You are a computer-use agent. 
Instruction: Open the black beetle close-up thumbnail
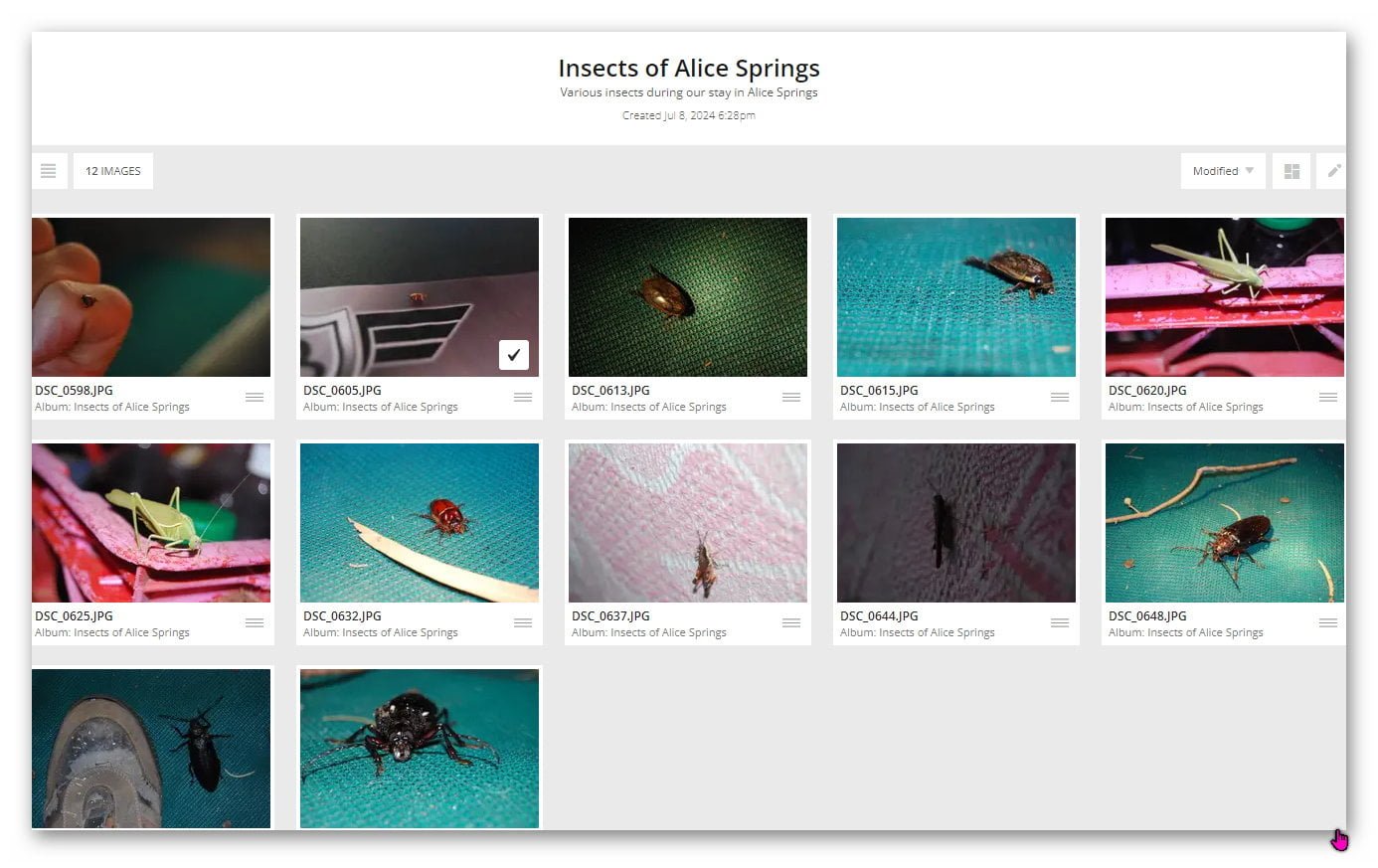coord(420,748)
